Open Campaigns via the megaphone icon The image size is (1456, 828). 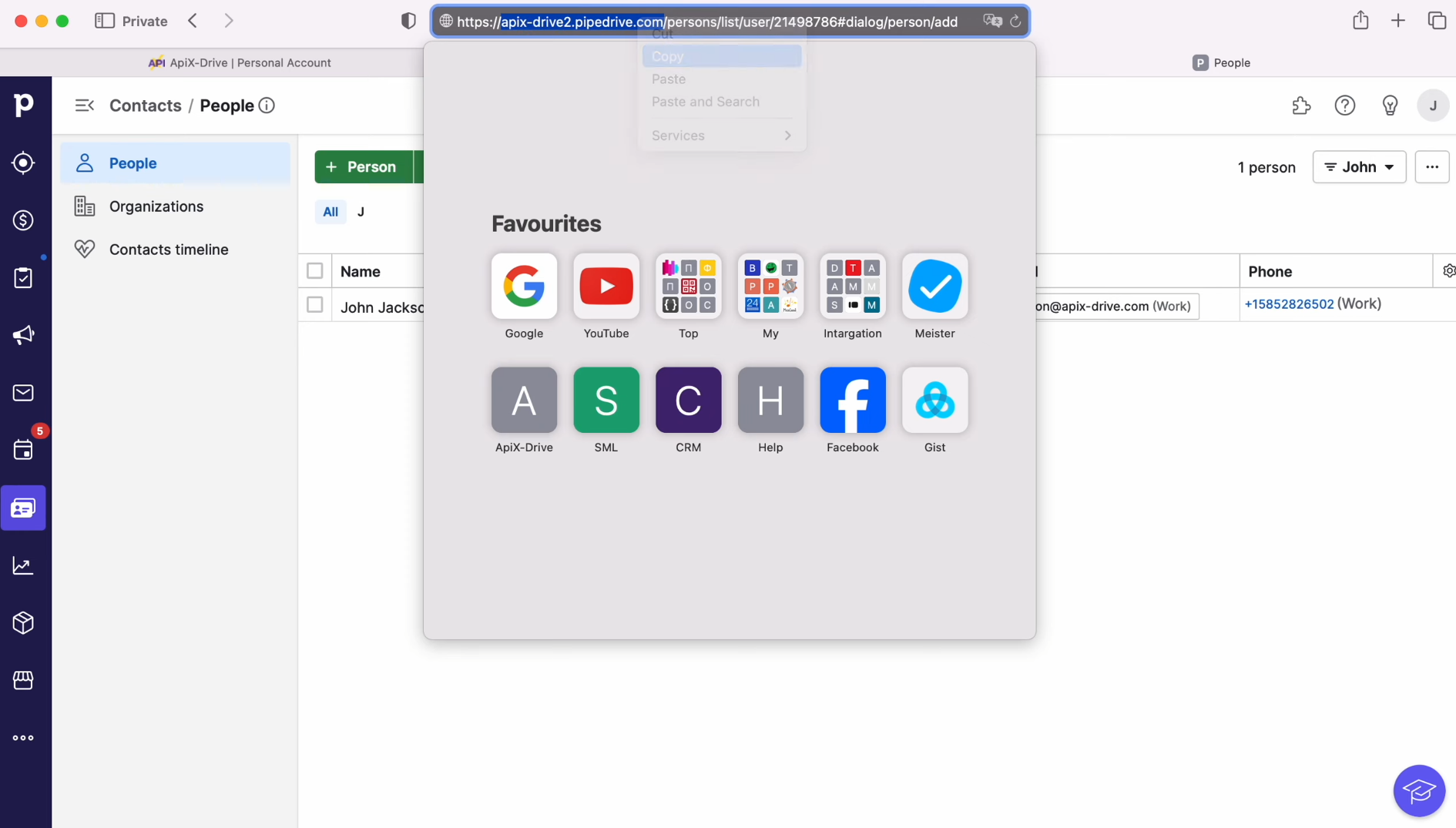coord(23,335)
